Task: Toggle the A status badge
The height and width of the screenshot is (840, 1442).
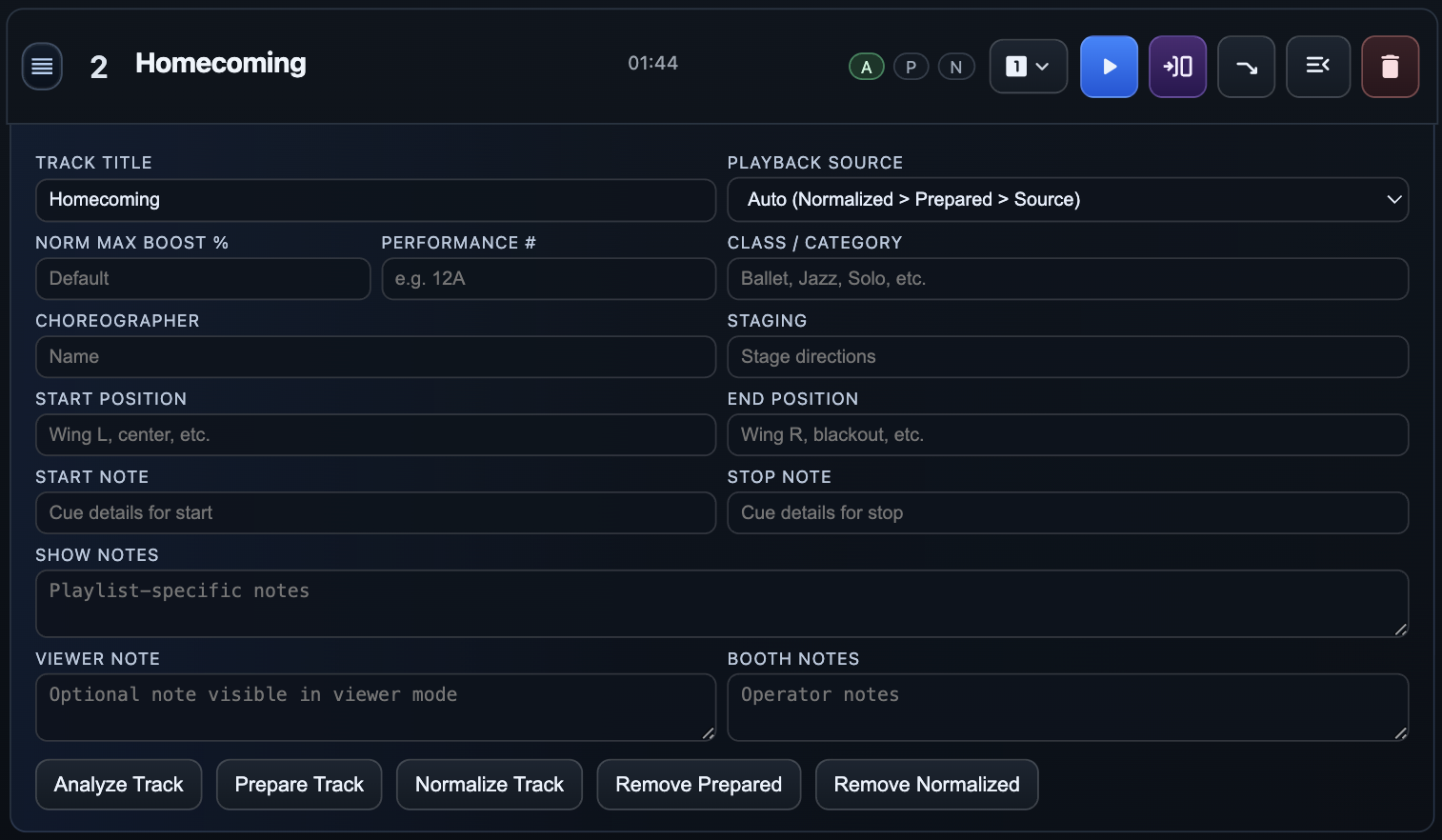Action: tap(867, 67)
